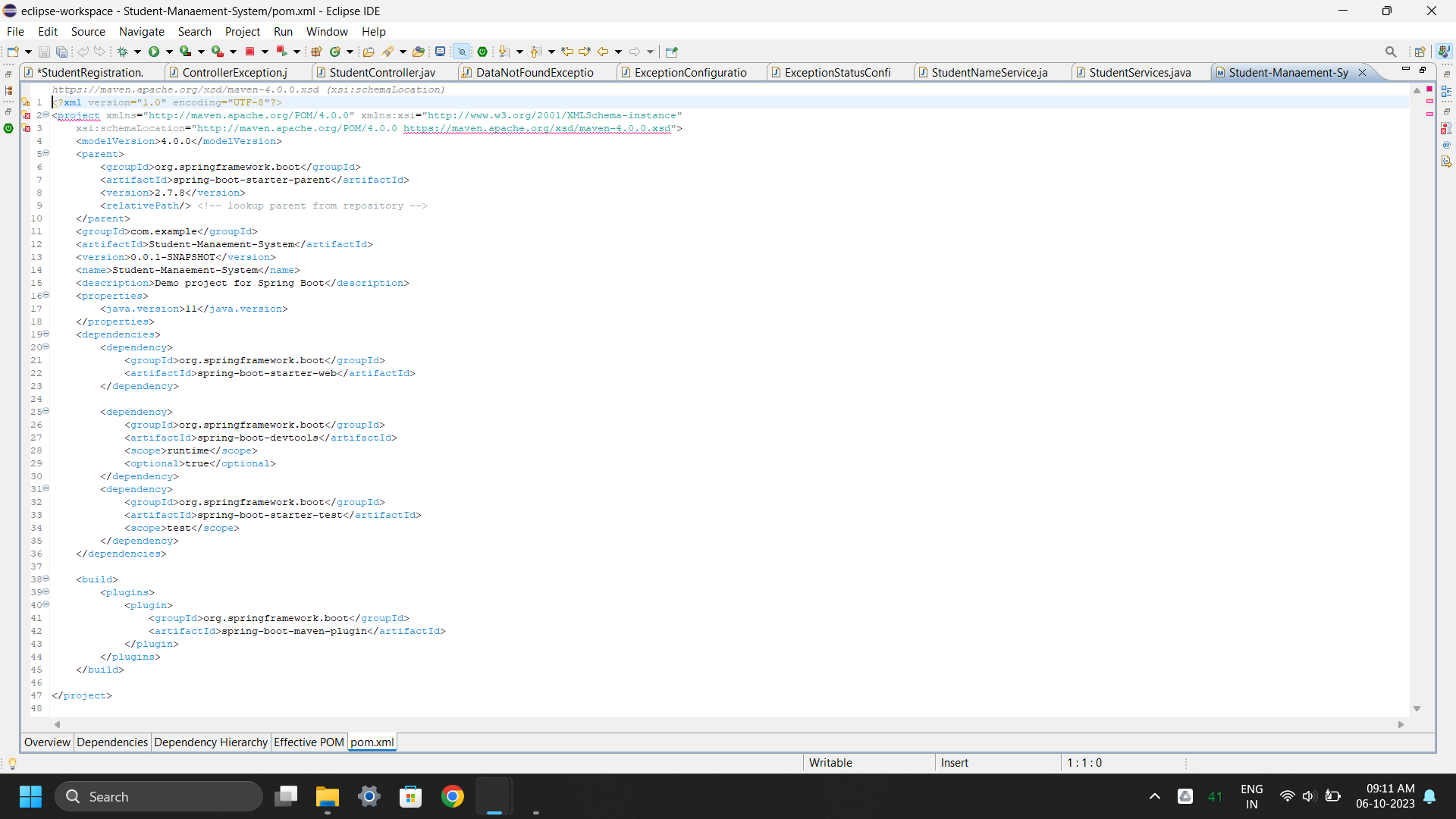Viewport: 1456px width, 819px height.
Task: Click the toolbar search magnifier icon
Action: (x=1390, y=52)
